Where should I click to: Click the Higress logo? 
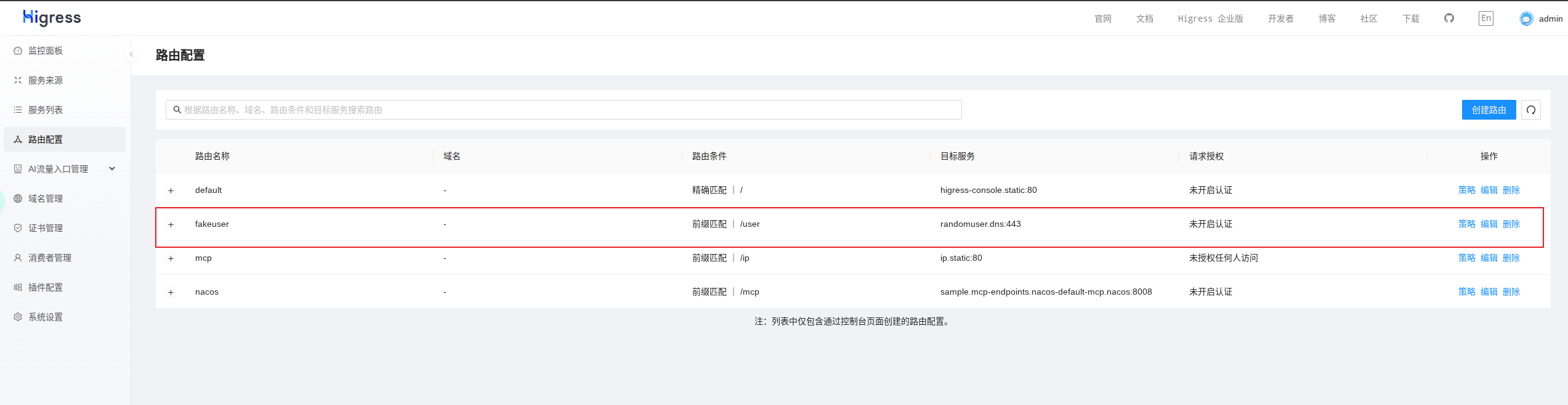pos(52,18)
